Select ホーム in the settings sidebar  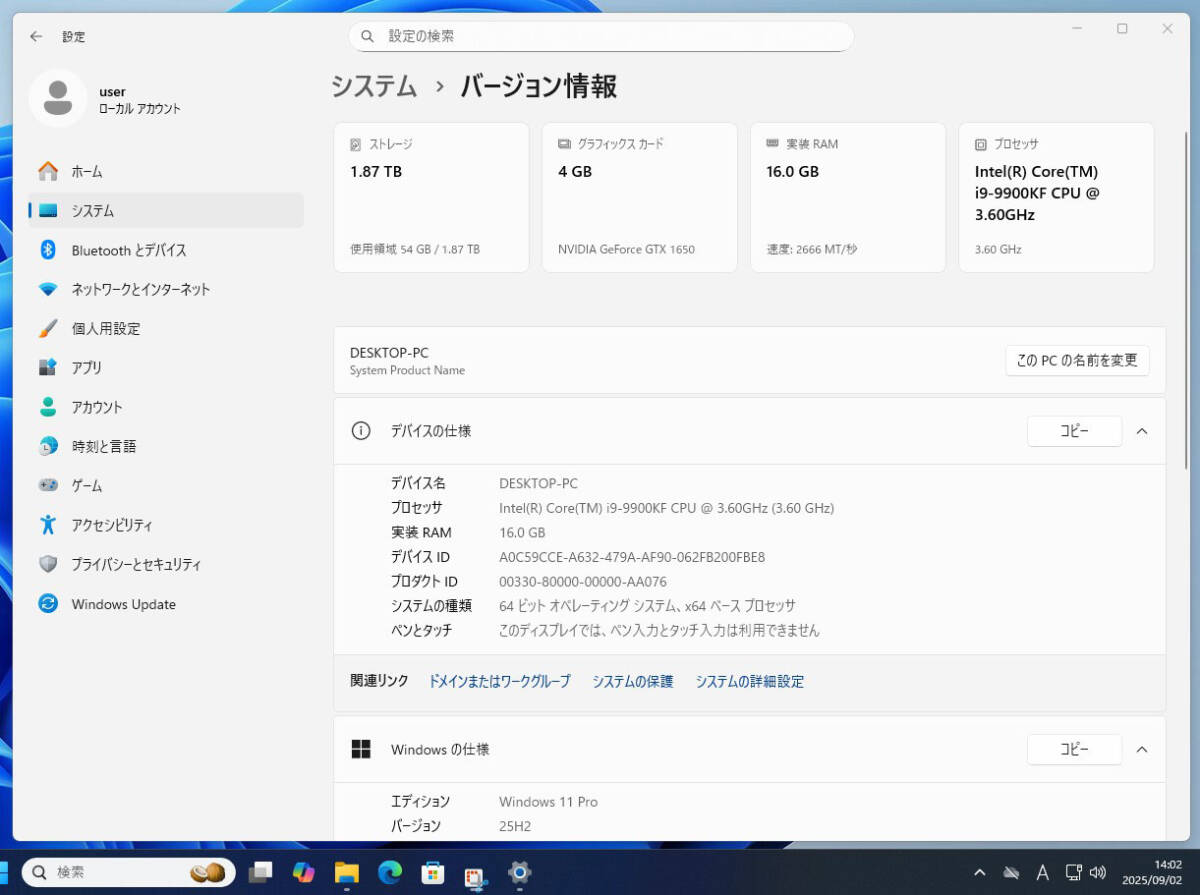(x=86, y=172)
